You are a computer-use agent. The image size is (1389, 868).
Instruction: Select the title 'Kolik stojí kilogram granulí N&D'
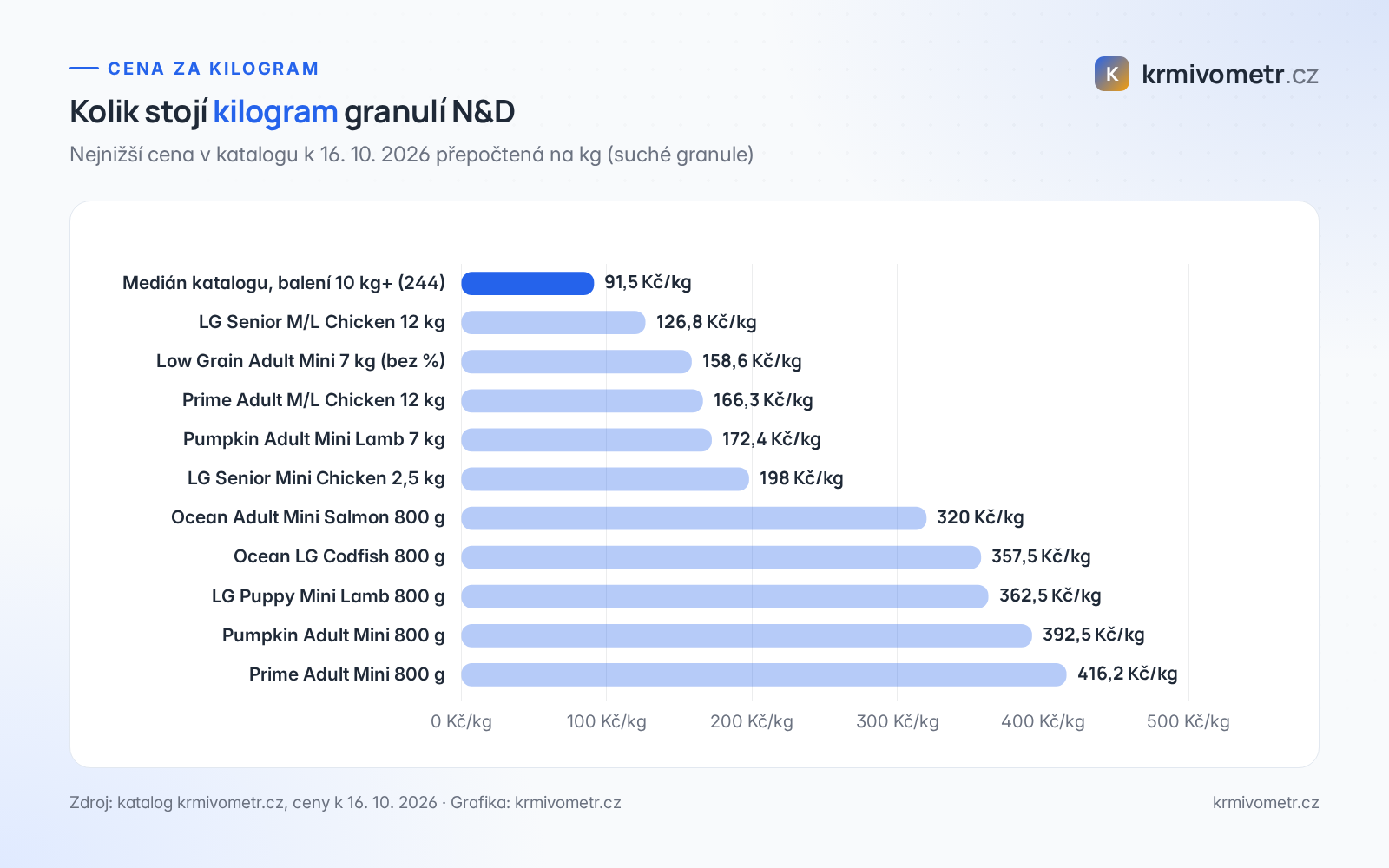click(293, 112)
